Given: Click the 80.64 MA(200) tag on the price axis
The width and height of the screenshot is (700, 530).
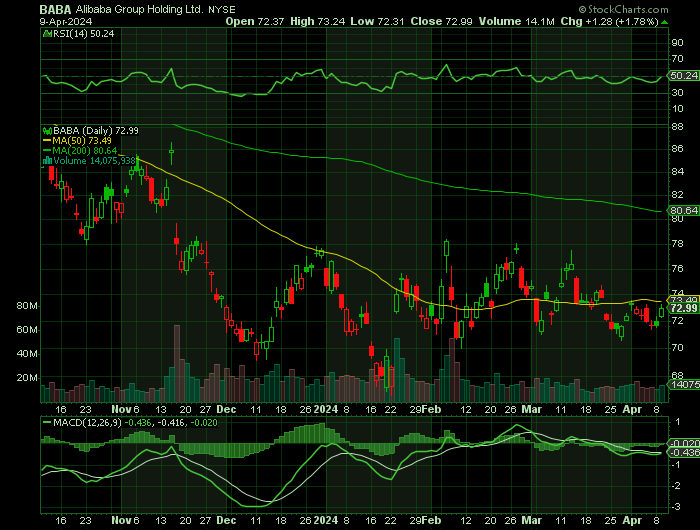Looking at the screenshot, I should pos(684,210).
